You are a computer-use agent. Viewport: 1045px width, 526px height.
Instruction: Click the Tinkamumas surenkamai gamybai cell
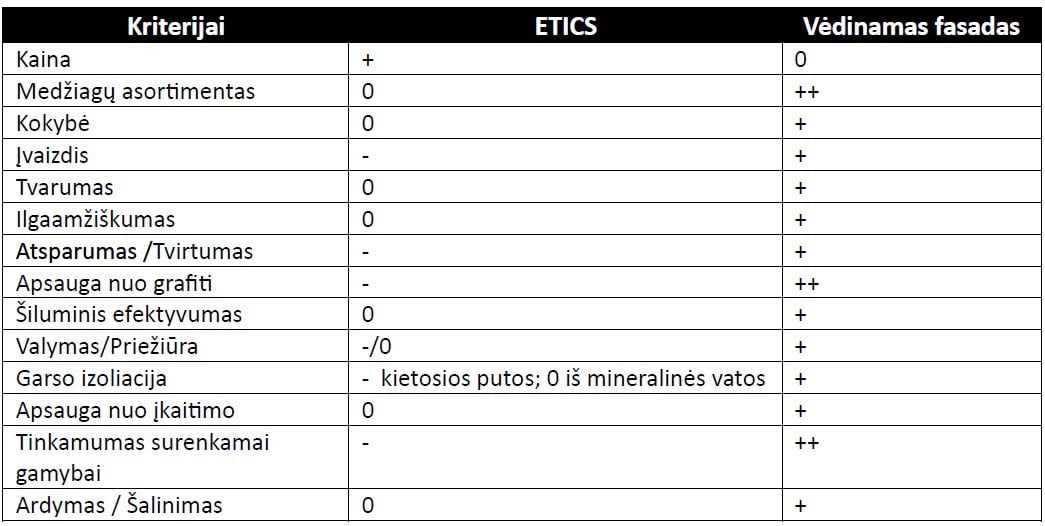[x=143, y=455]
